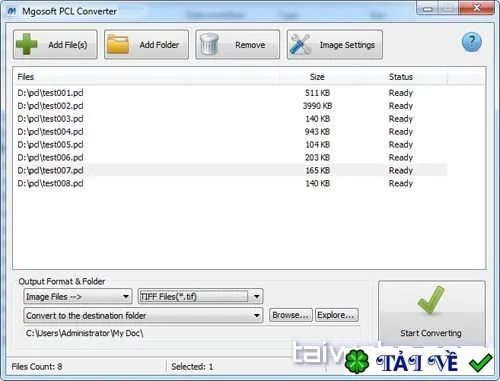Screen dimensions: 500x381
Task: Click the Add File(s) label
Action: click(68, 45)
